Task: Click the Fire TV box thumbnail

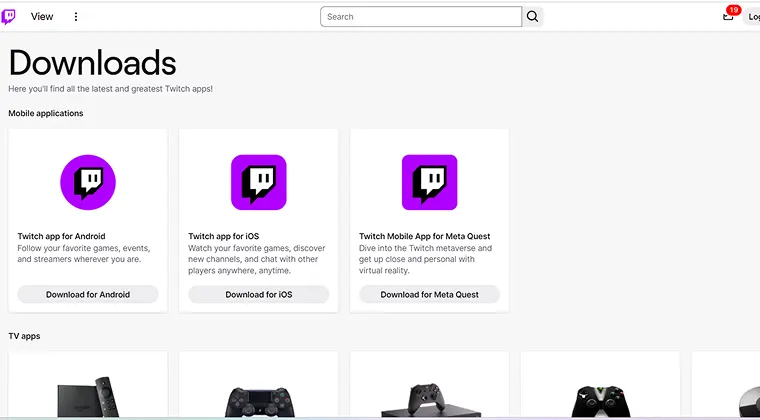Action: 88,396
